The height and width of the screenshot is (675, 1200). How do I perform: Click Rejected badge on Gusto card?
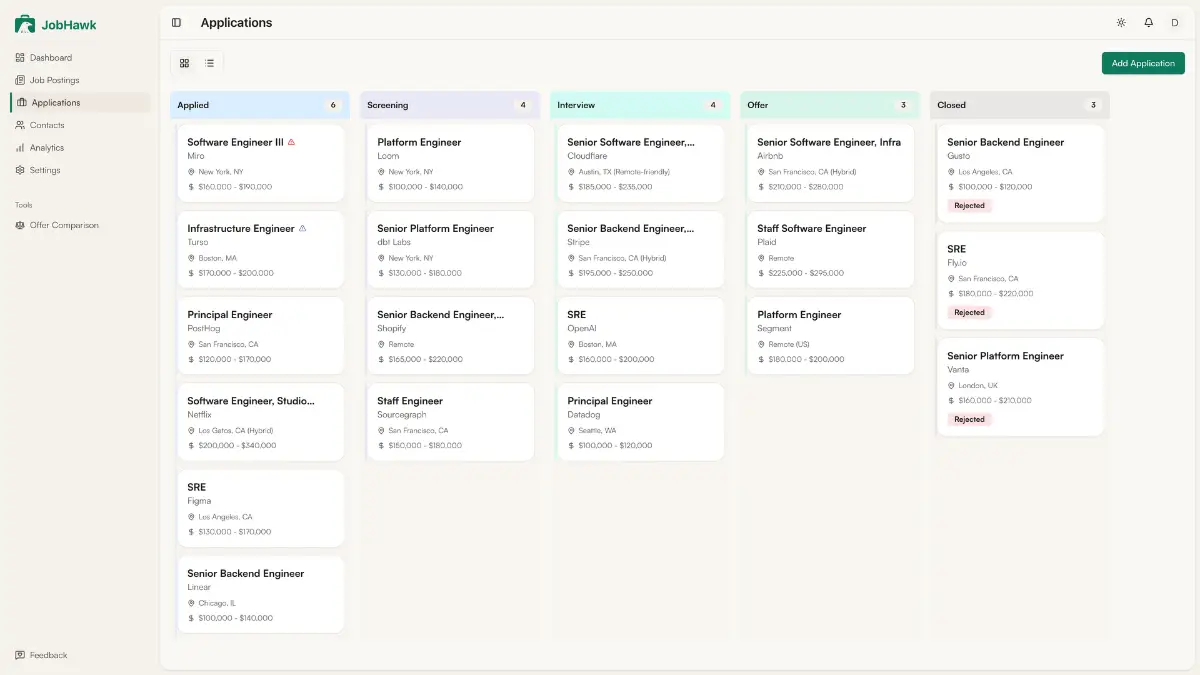969,206
